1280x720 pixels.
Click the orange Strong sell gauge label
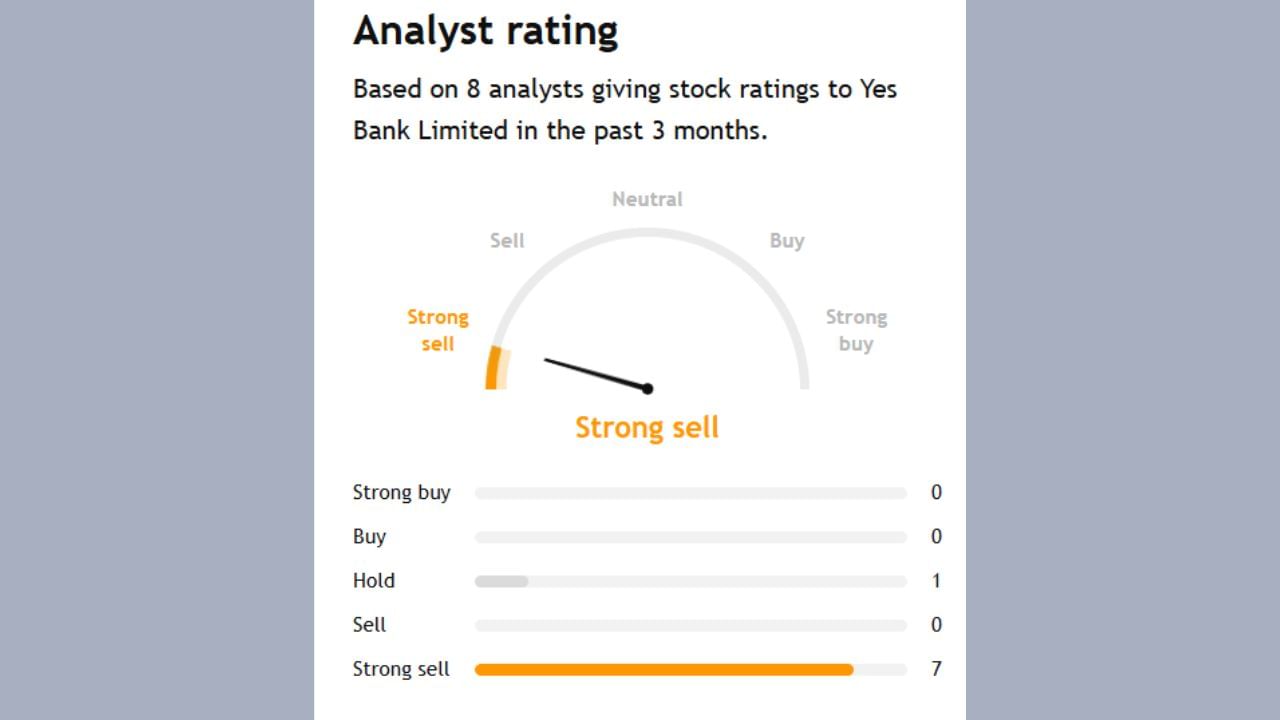pyautogui.click(x=437, y=330)
